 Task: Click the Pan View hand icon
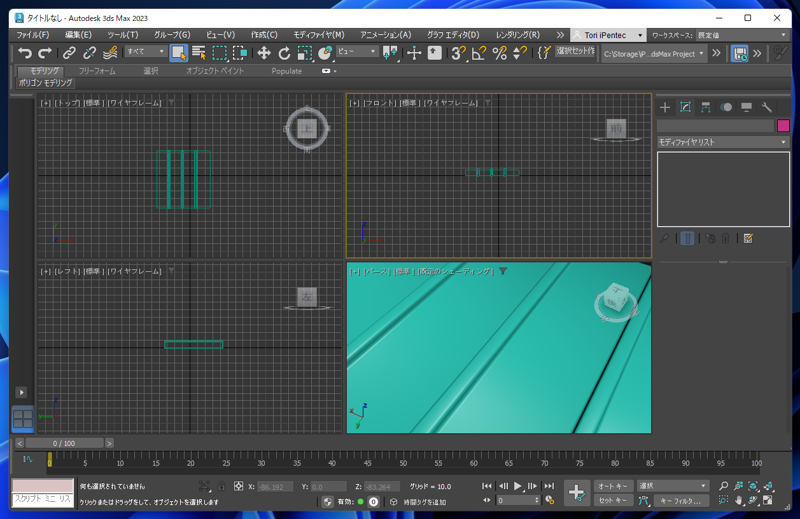point(738,501)
